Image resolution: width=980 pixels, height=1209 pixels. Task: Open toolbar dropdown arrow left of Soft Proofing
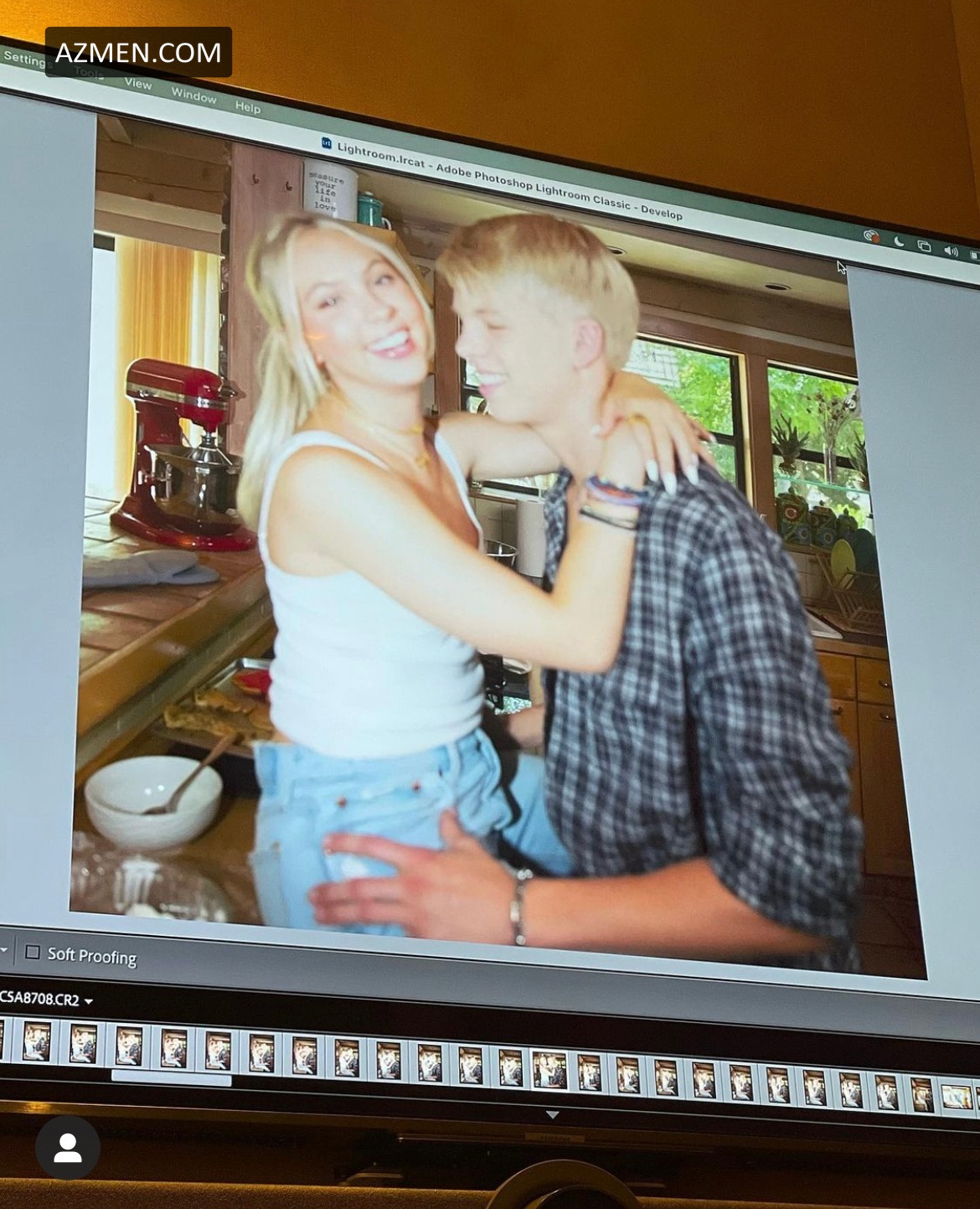(4, 950)
